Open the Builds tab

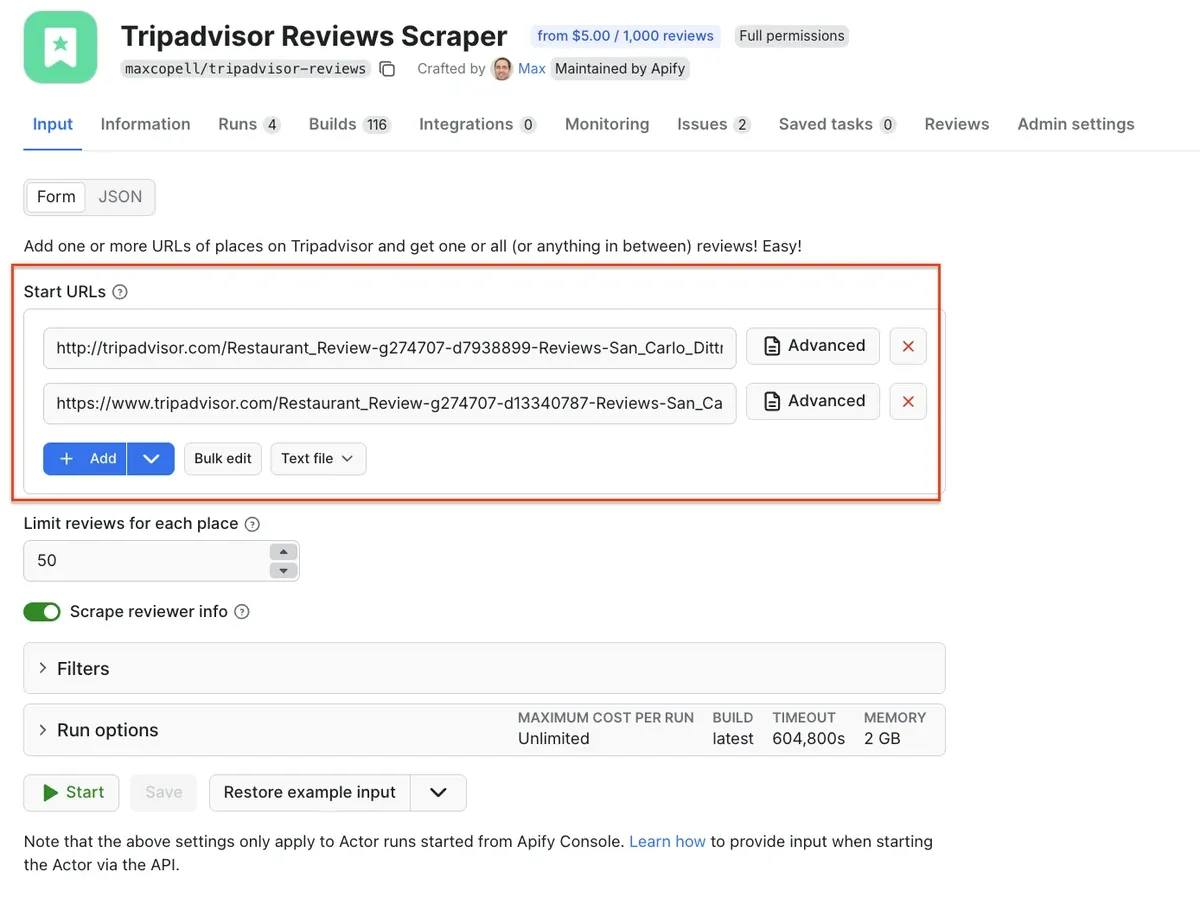coord(349,124)
